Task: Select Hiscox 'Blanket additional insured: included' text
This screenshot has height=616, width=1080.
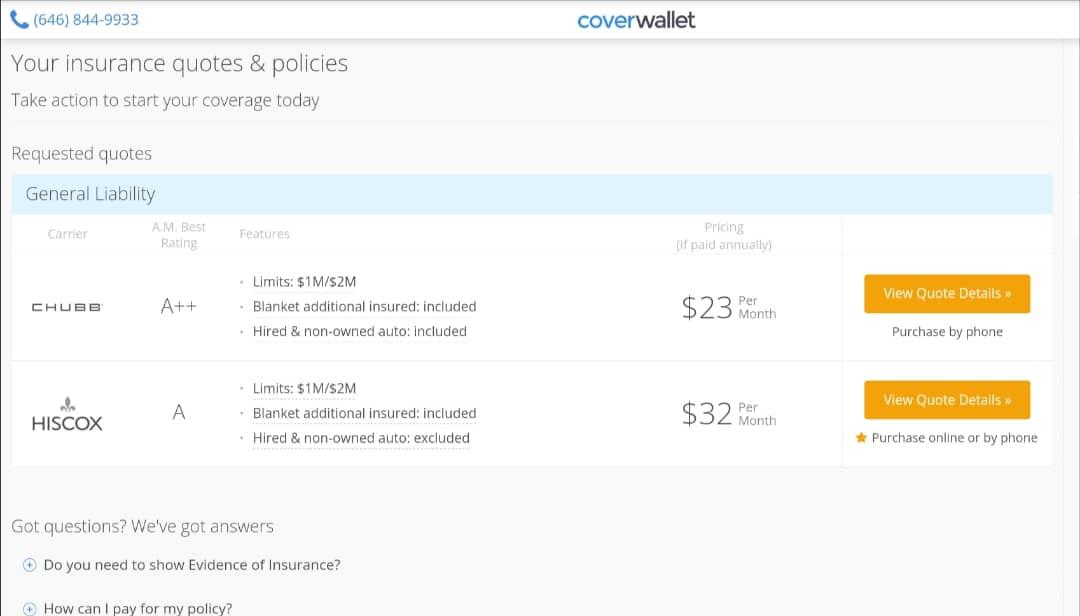Action: click(364, 413)
